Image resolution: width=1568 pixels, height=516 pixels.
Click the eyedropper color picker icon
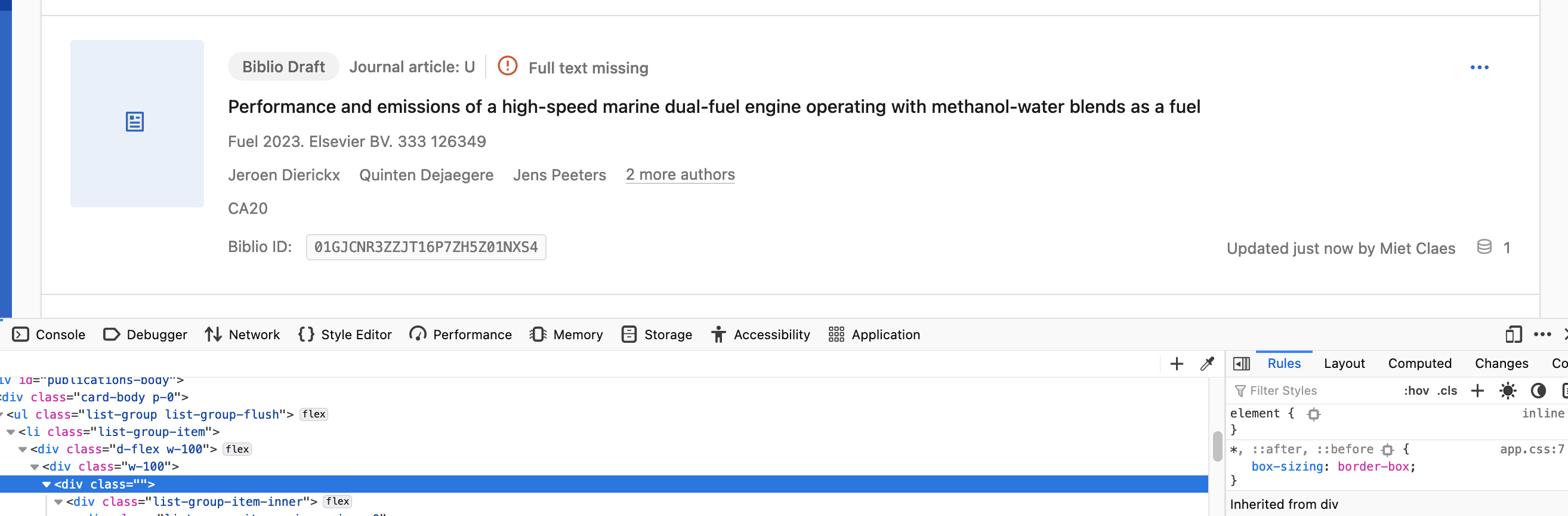(1206, 364)
